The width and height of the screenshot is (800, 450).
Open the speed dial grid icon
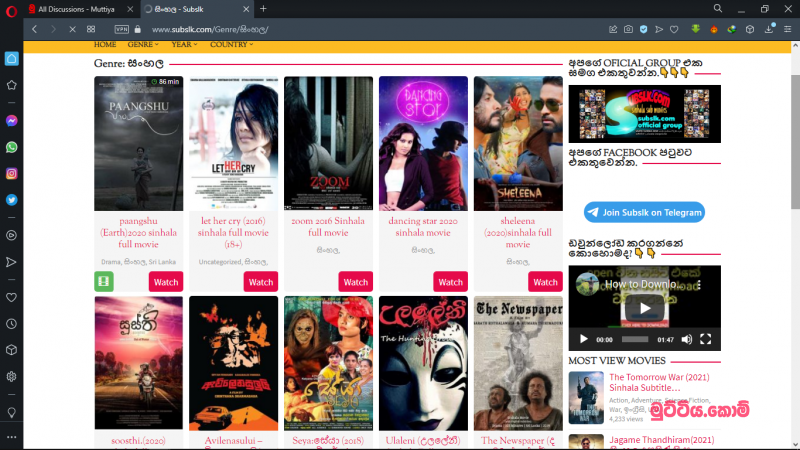point(91,30)
